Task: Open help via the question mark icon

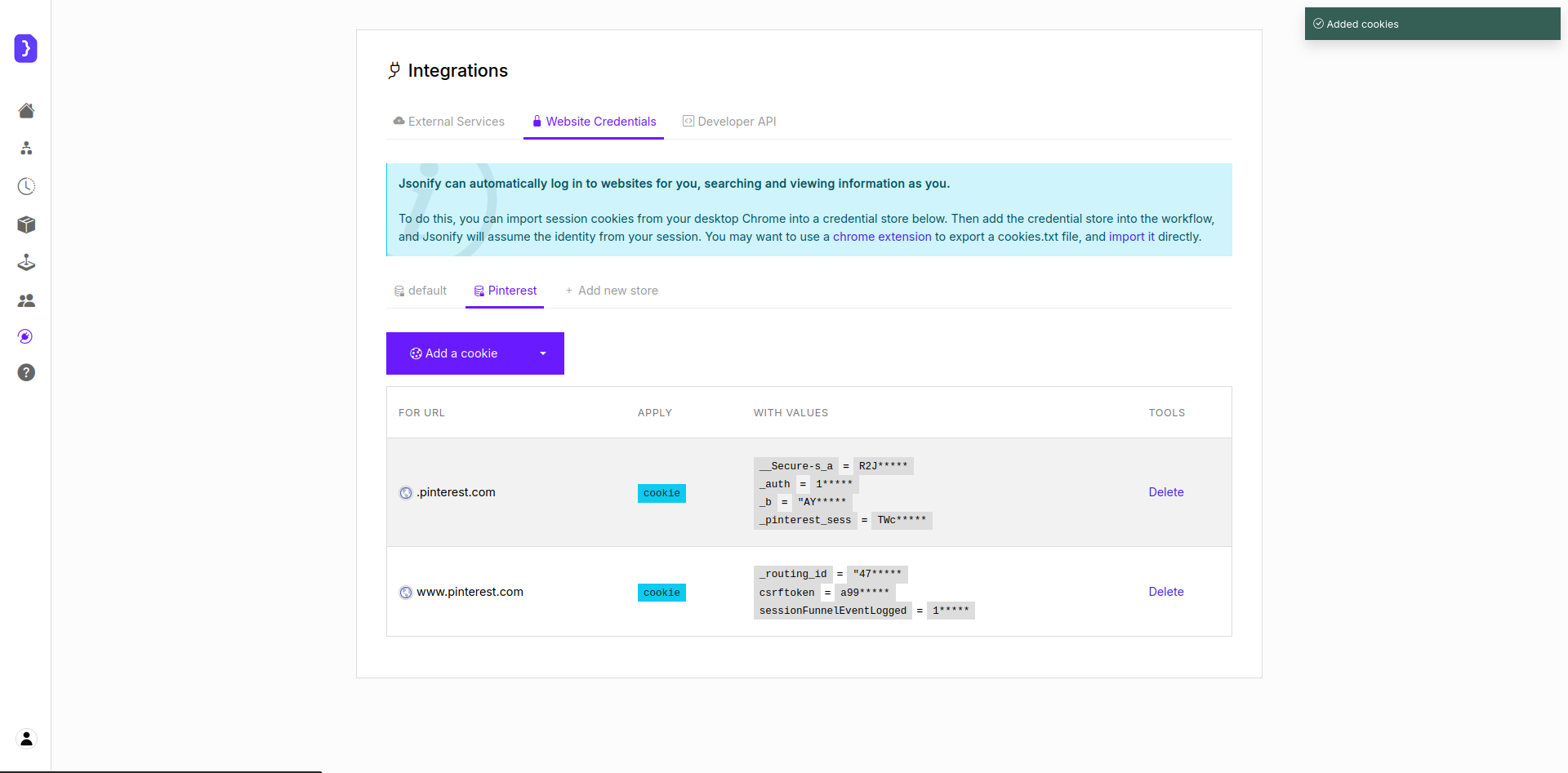Action: (25, 372)
